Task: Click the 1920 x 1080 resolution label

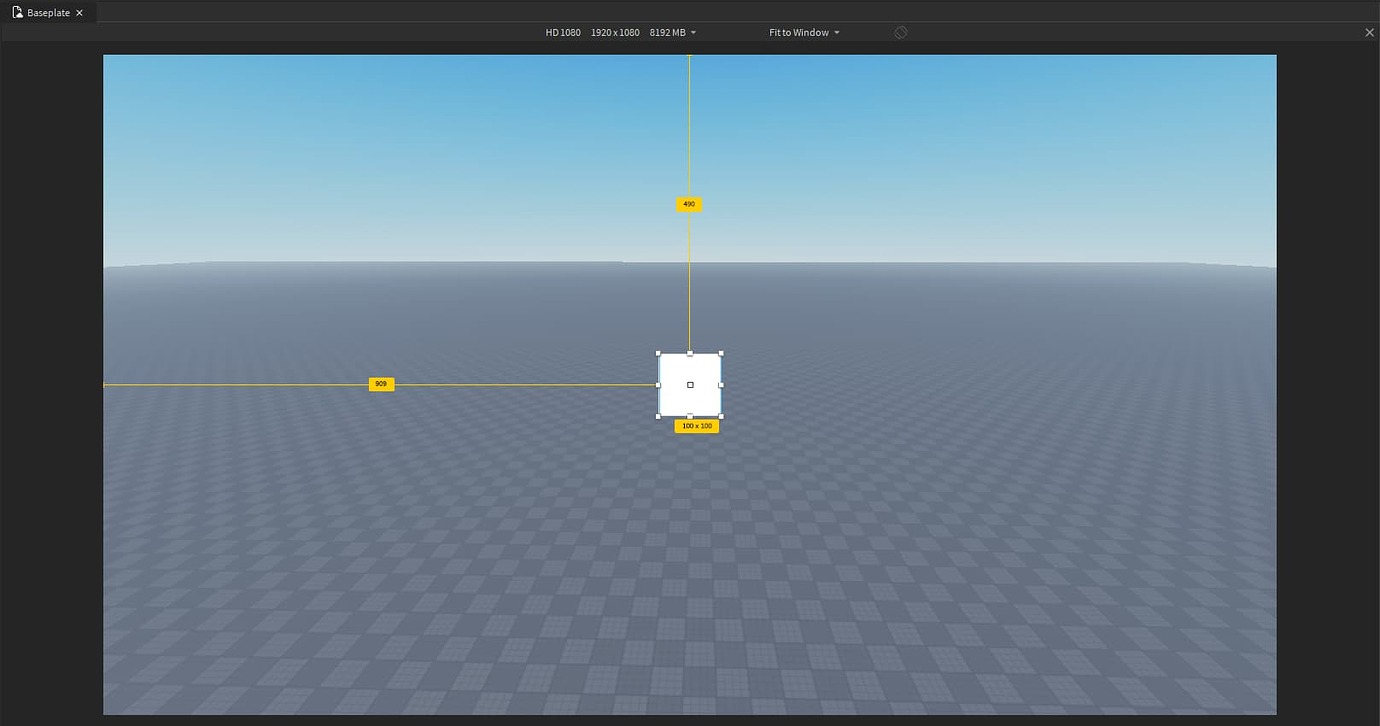Action: click(615, 32)
